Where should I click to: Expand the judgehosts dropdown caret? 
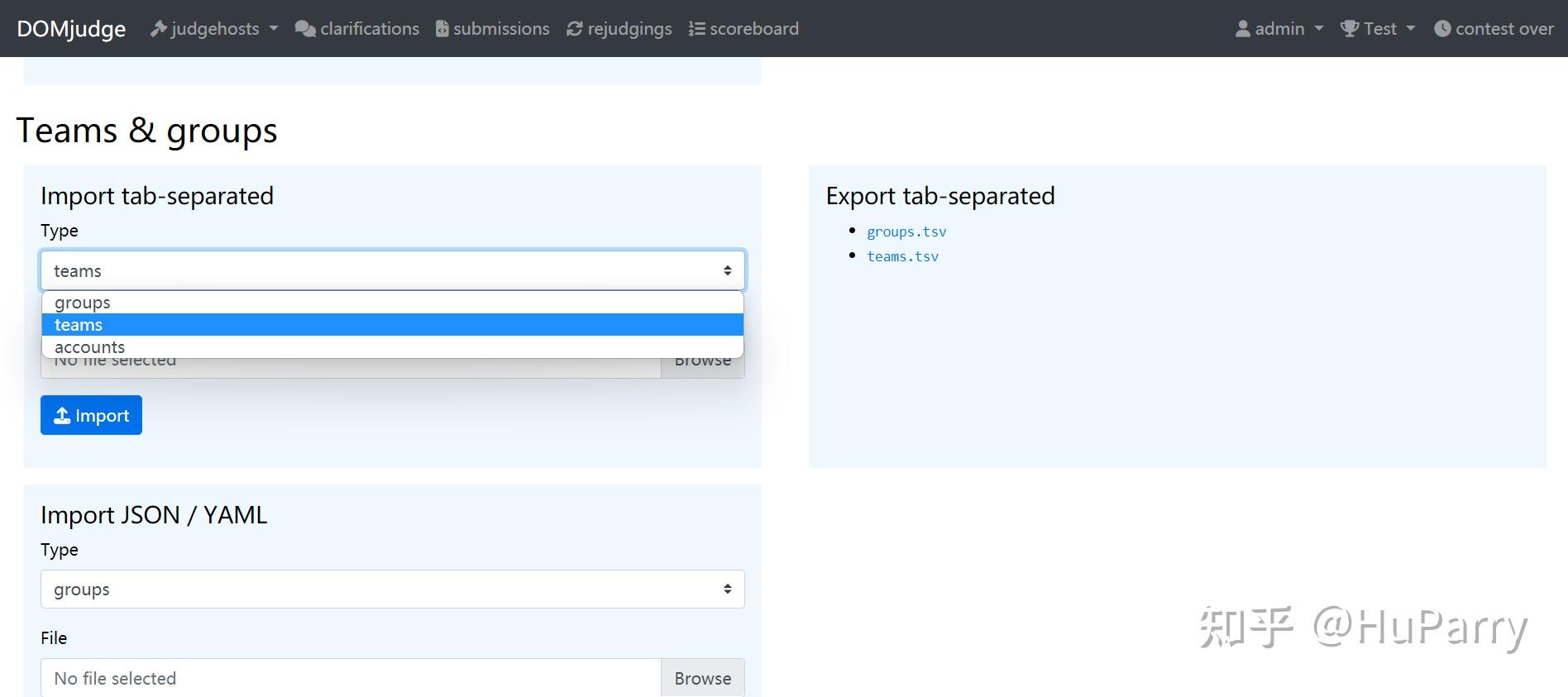[274, 29]
